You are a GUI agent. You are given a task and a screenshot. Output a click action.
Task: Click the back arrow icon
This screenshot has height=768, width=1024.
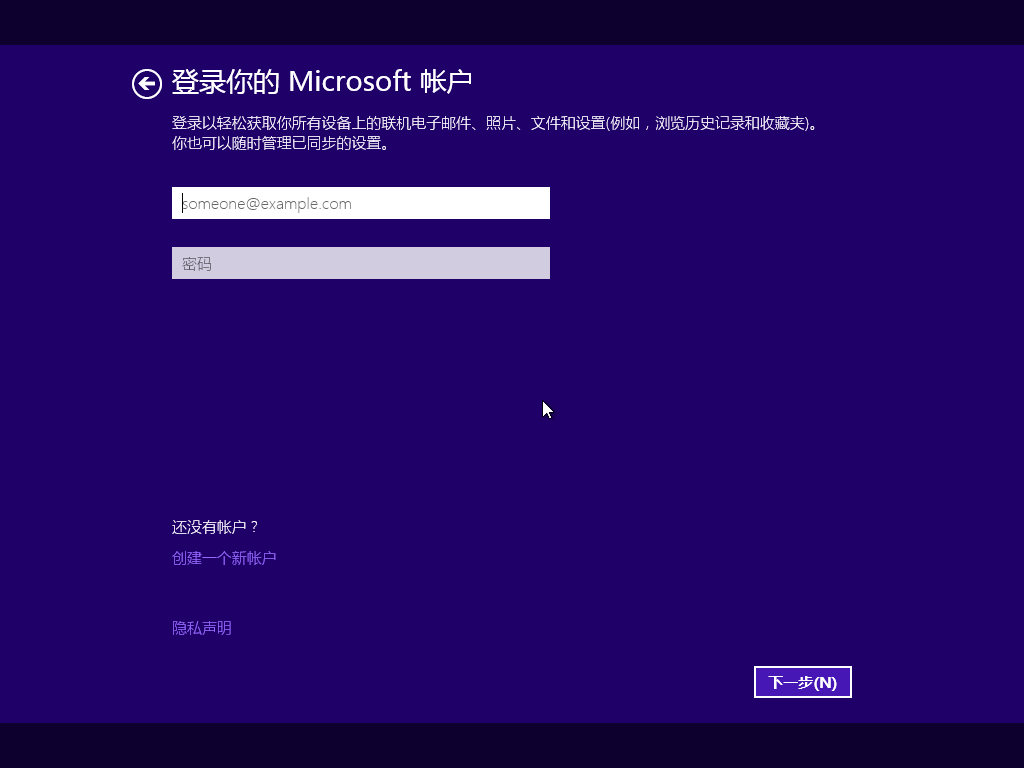146,84
